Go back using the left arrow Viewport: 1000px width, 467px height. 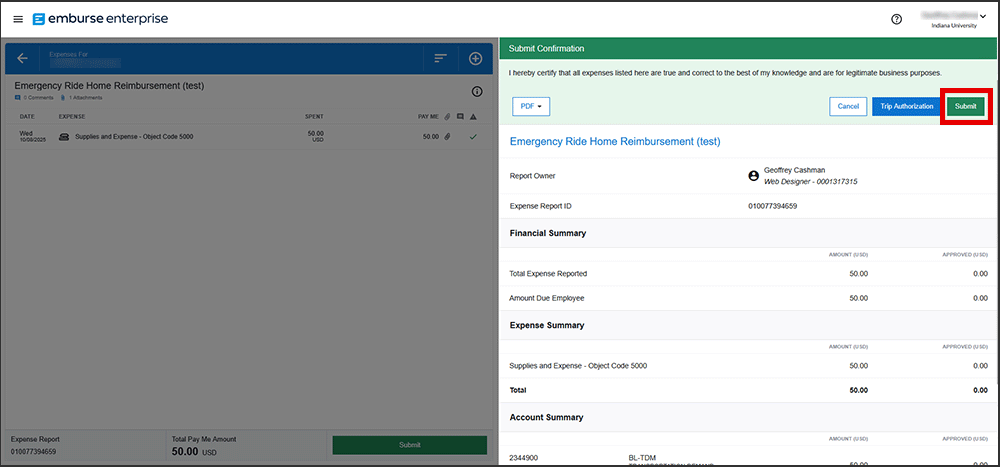click(22, 58)
